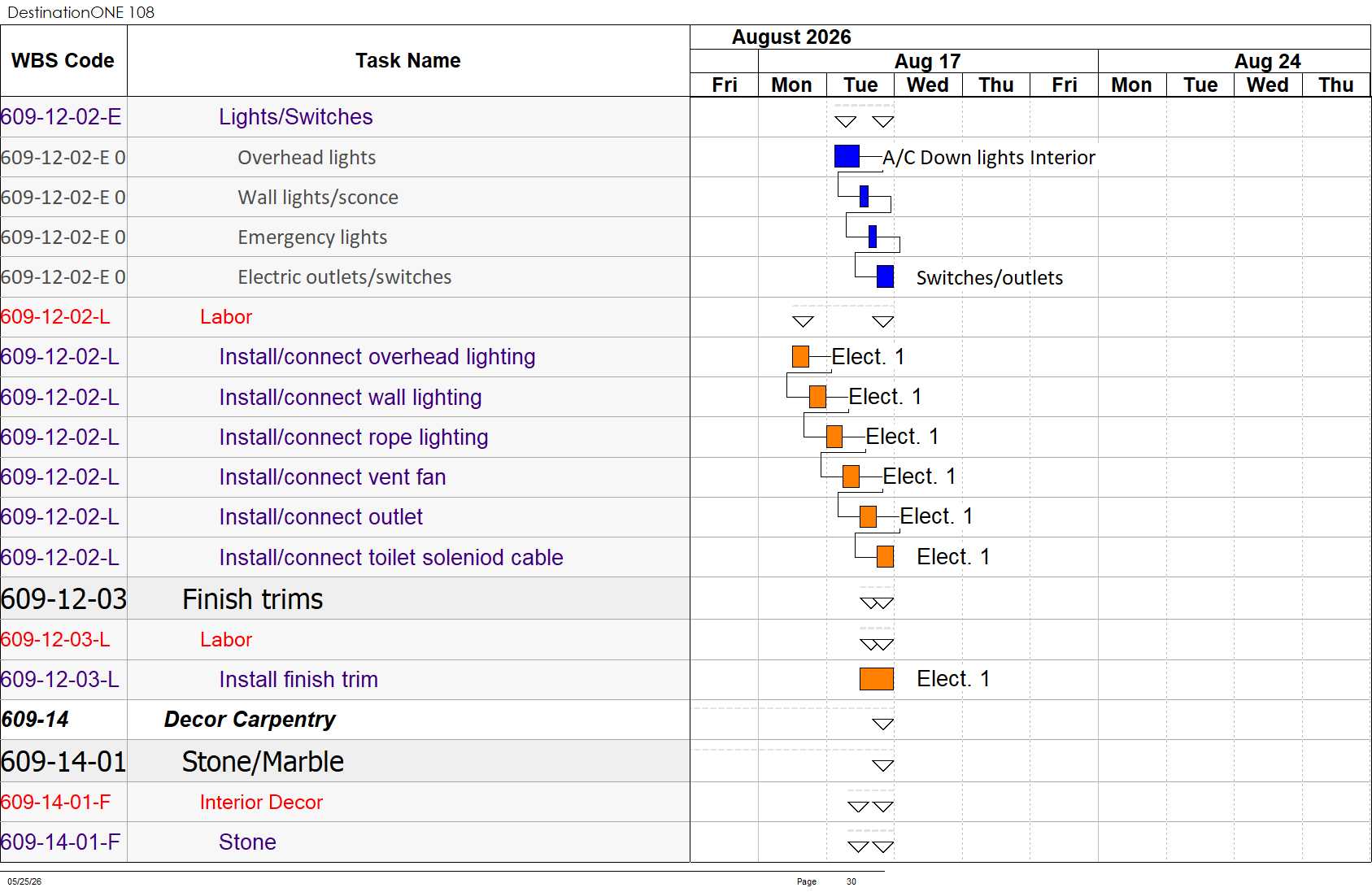
Task: Click orange bar for Install/connect rope lighting
Action: 834,437
